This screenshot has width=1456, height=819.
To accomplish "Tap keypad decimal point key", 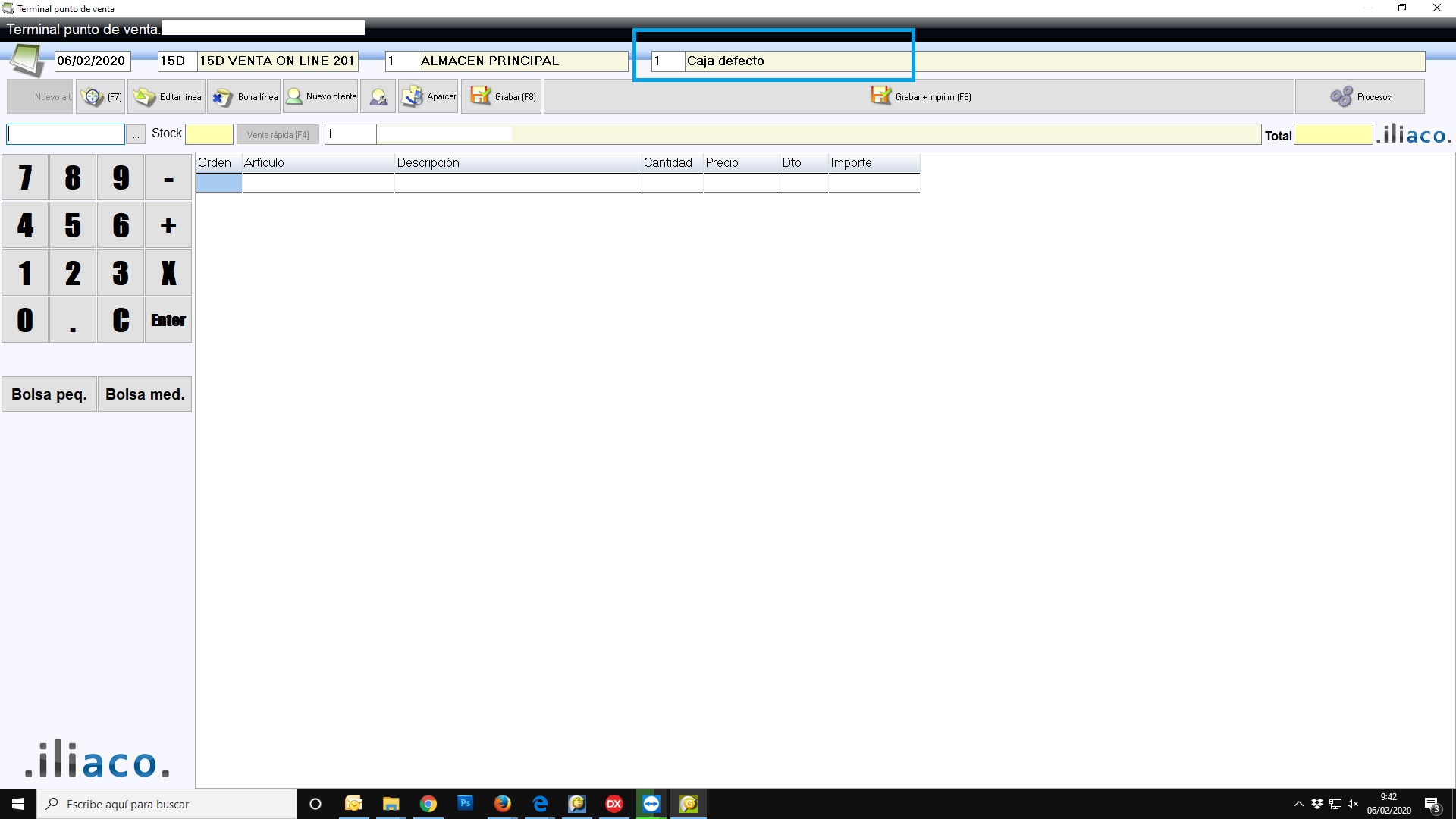I will (73, 320).
